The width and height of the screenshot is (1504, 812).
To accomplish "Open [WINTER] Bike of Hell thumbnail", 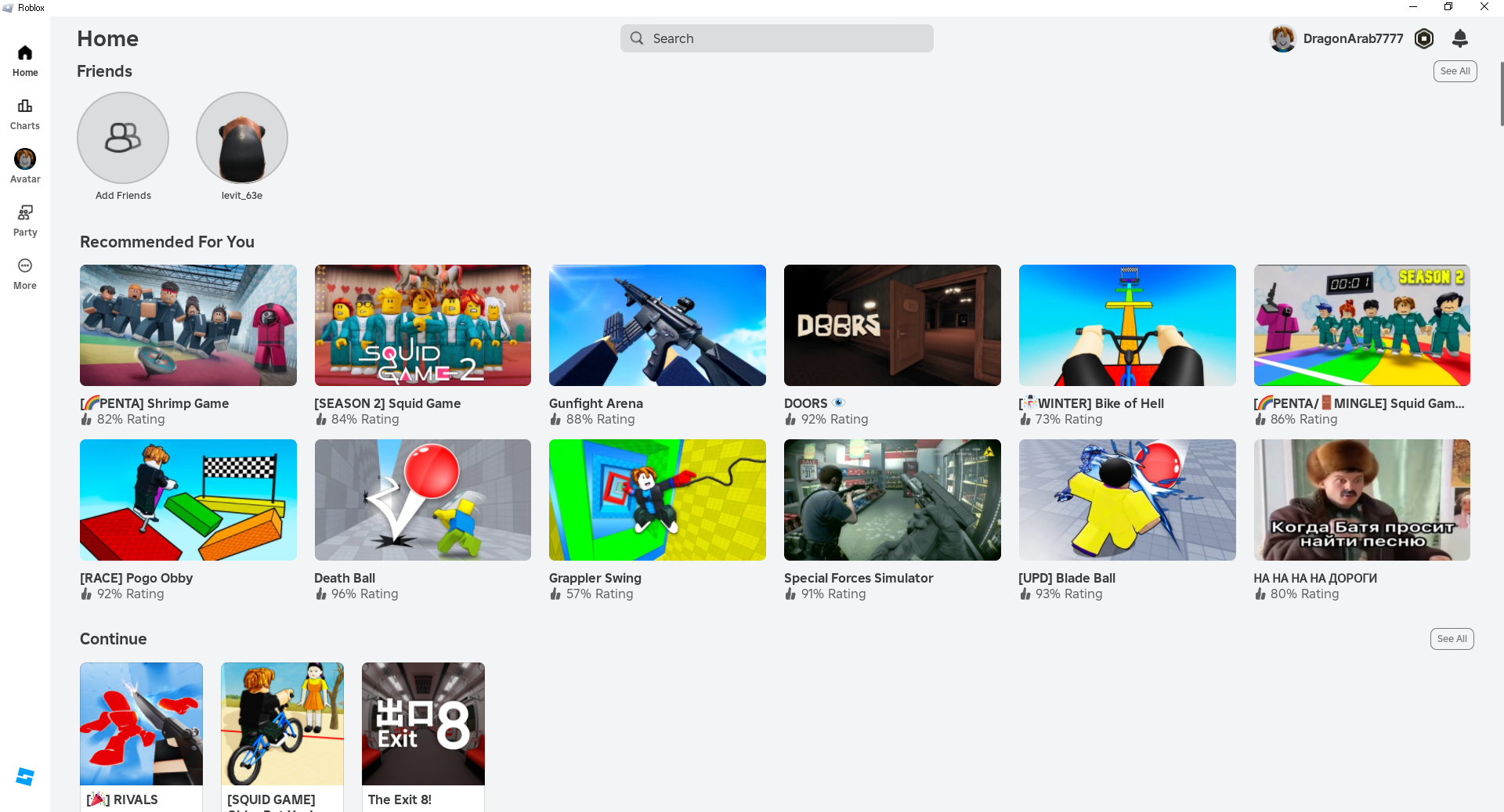I will coord(1127,325).
